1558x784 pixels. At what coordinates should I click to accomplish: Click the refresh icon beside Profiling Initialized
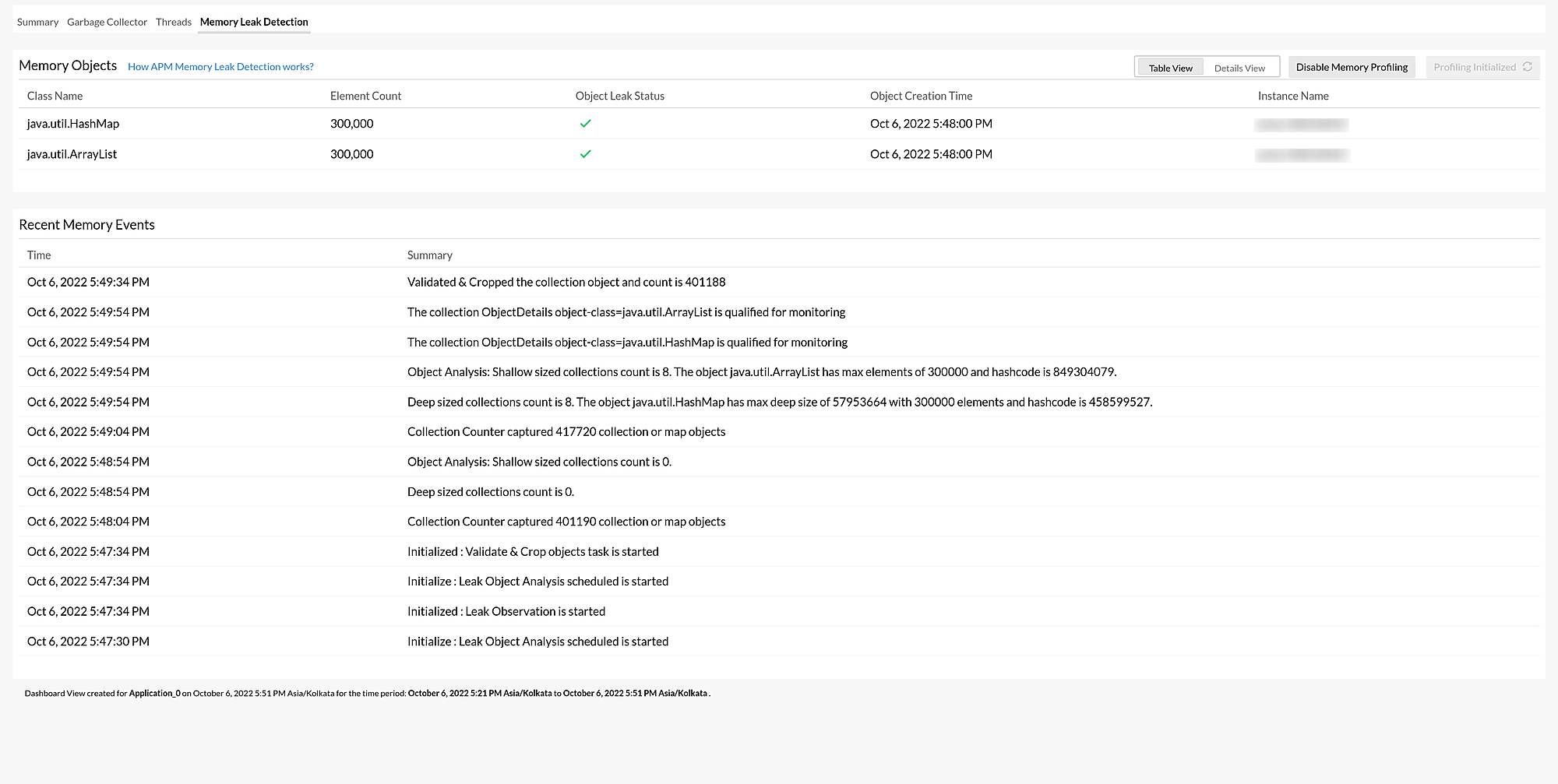(1528, 67)
